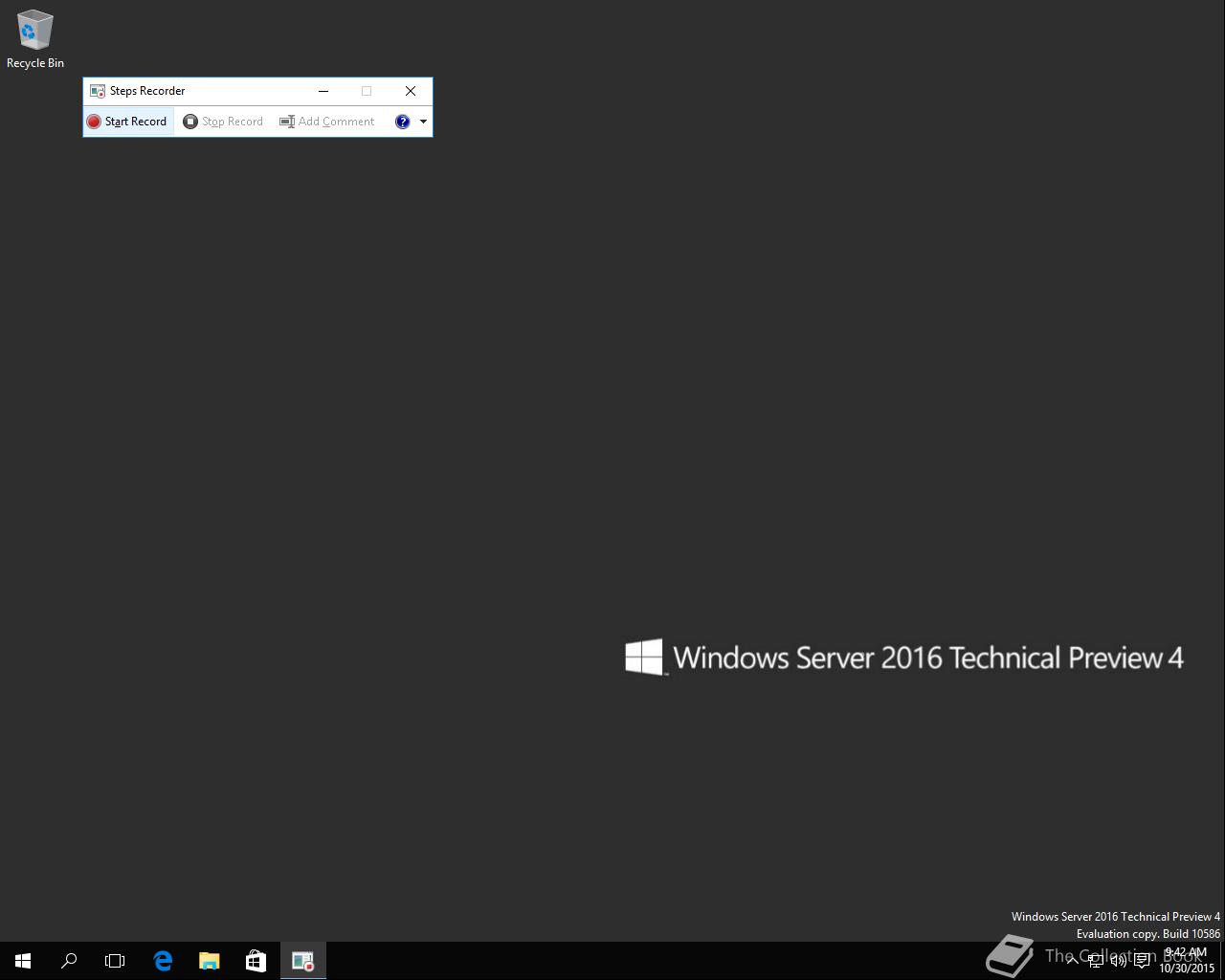
Task: Launch Microsoft Edge from the taskbar
Action: point(163,961)
